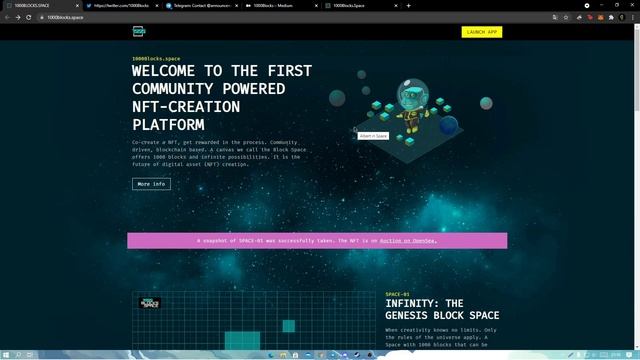
Task: Select the small teal block on the grid
Action: (289, 326)
